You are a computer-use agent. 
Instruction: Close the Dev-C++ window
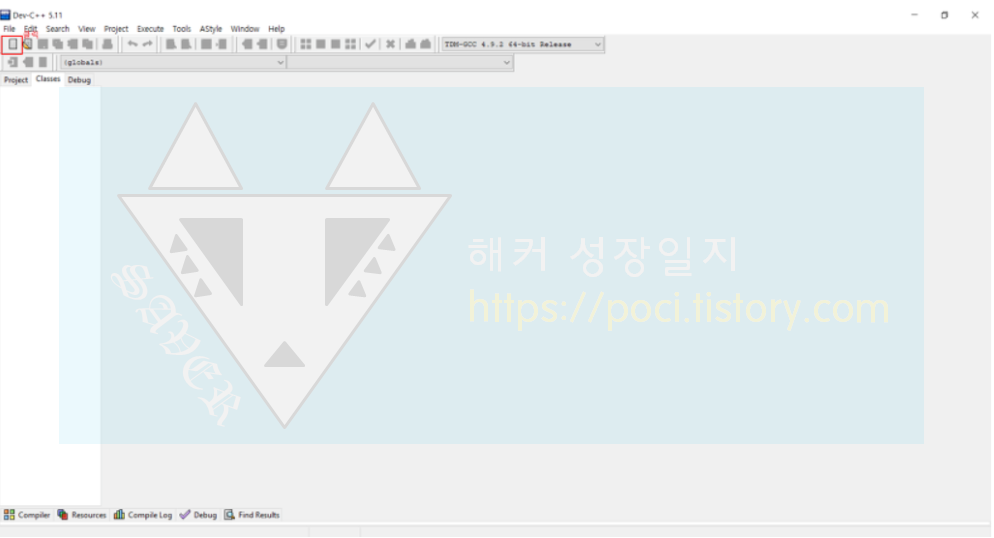pyautogui.click(x=975, y=15)
